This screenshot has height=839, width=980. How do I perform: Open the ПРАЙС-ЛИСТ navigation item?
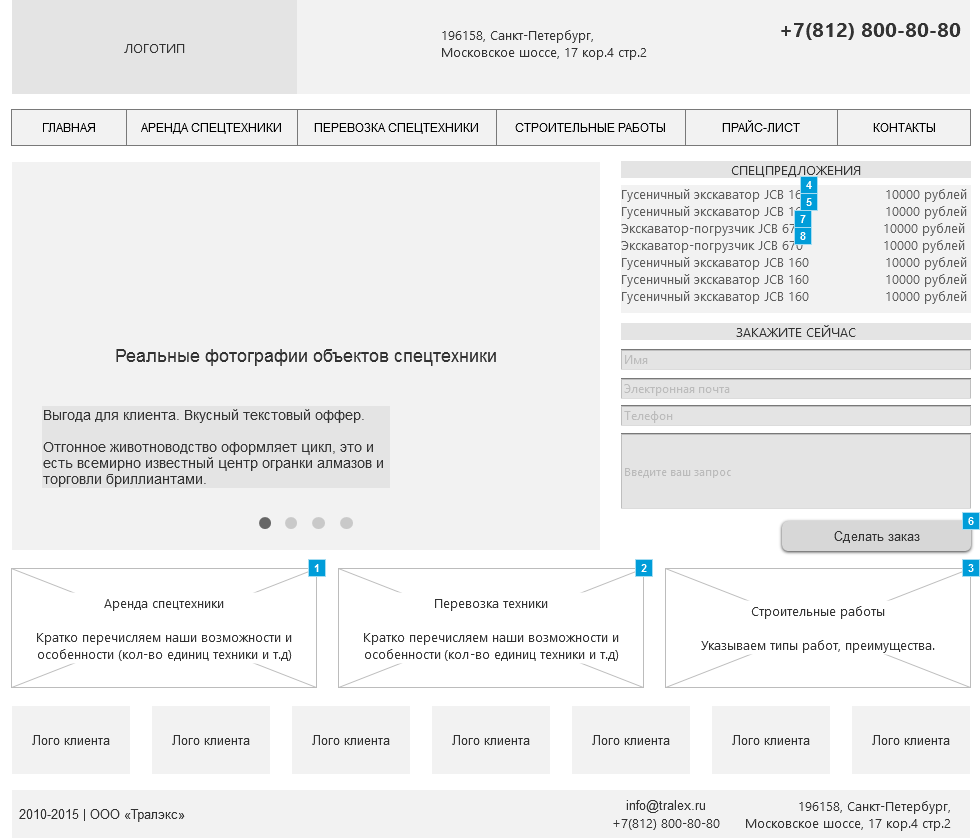(761, 128)
